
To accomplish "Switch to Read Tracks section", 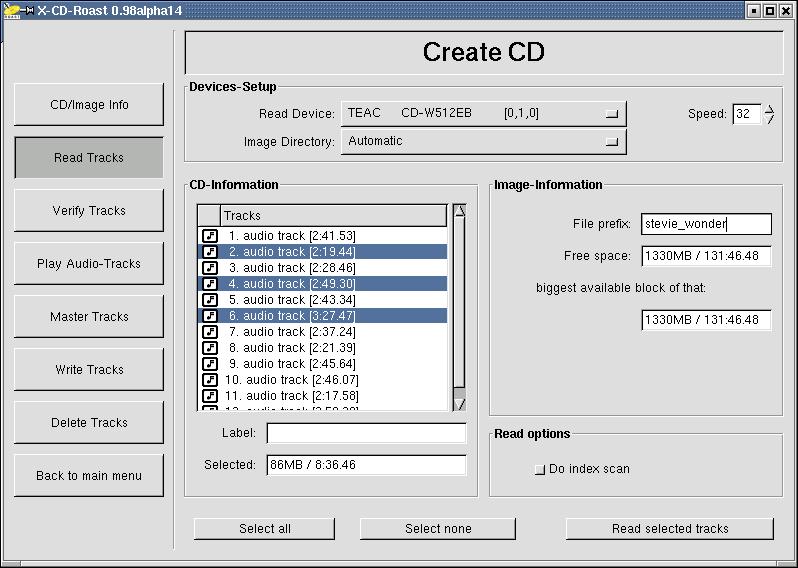I will point(89,157).
